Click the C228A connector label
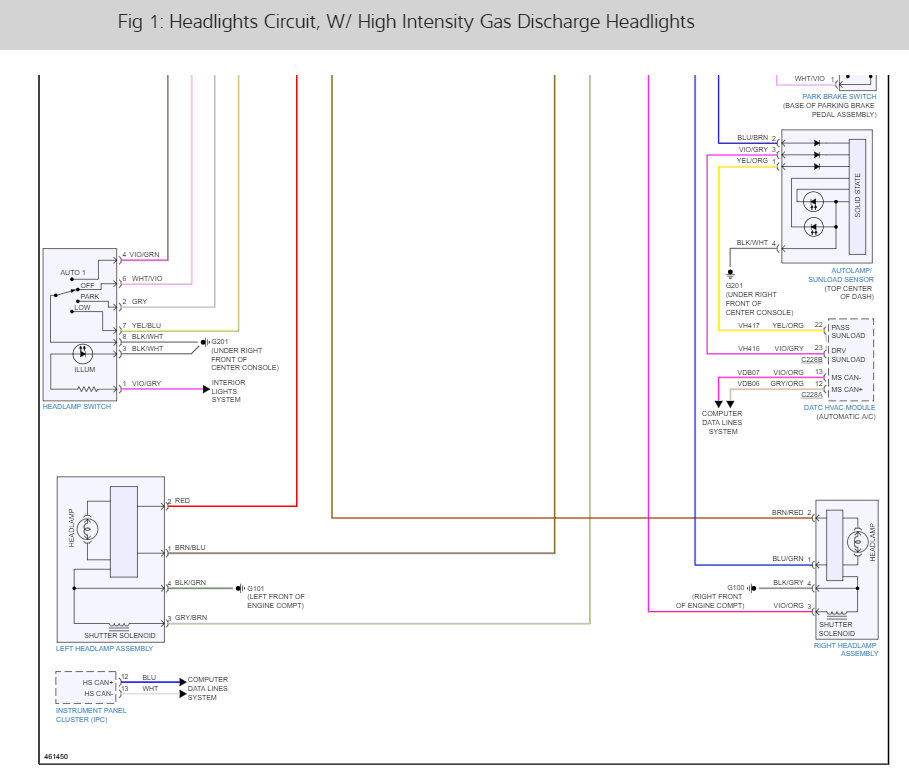 click(812, 394)
